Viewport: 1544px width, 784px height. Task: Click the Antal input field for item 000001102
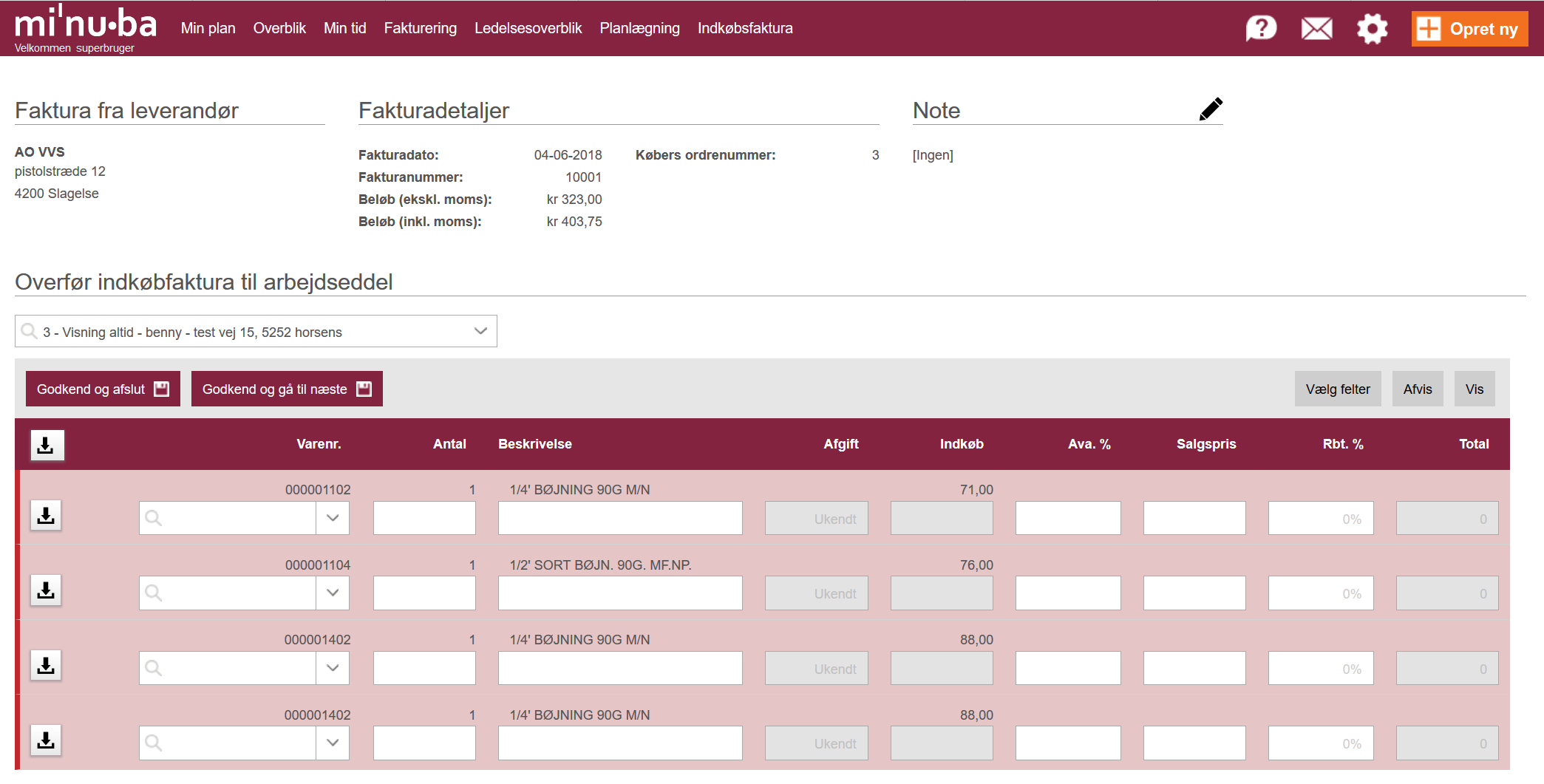(x=424, y=518)
